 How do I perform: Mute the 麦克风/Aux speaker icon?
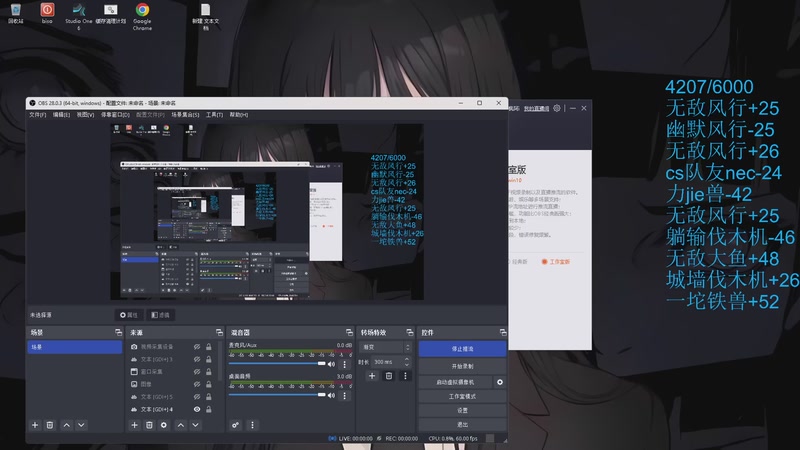332,364
